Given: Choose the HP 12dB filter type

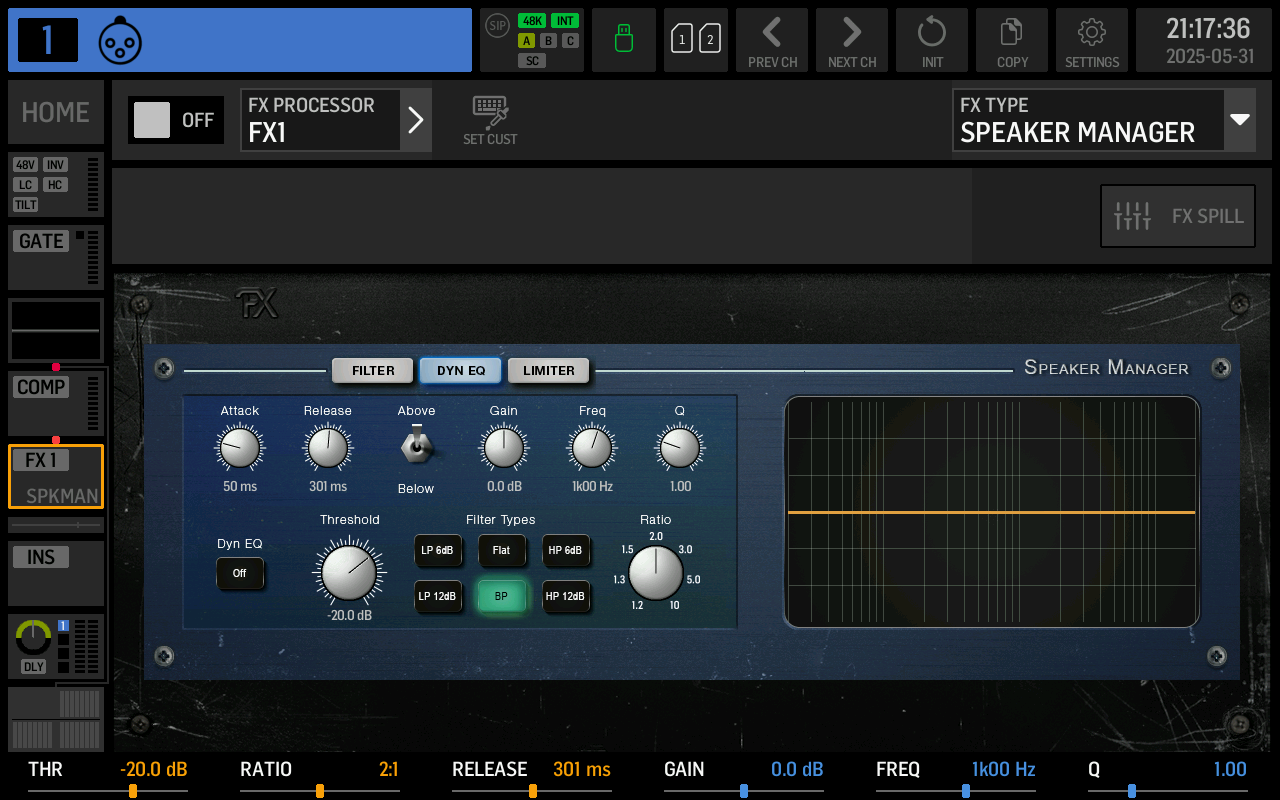Looking at the screenshot, I should tap(566, 597).
